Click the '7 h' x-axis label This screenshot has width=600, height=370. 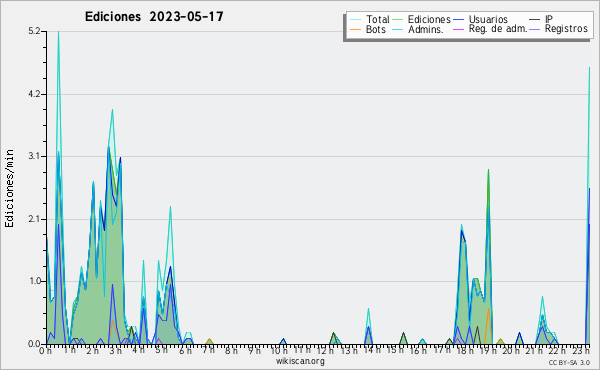tap(209, 350)
